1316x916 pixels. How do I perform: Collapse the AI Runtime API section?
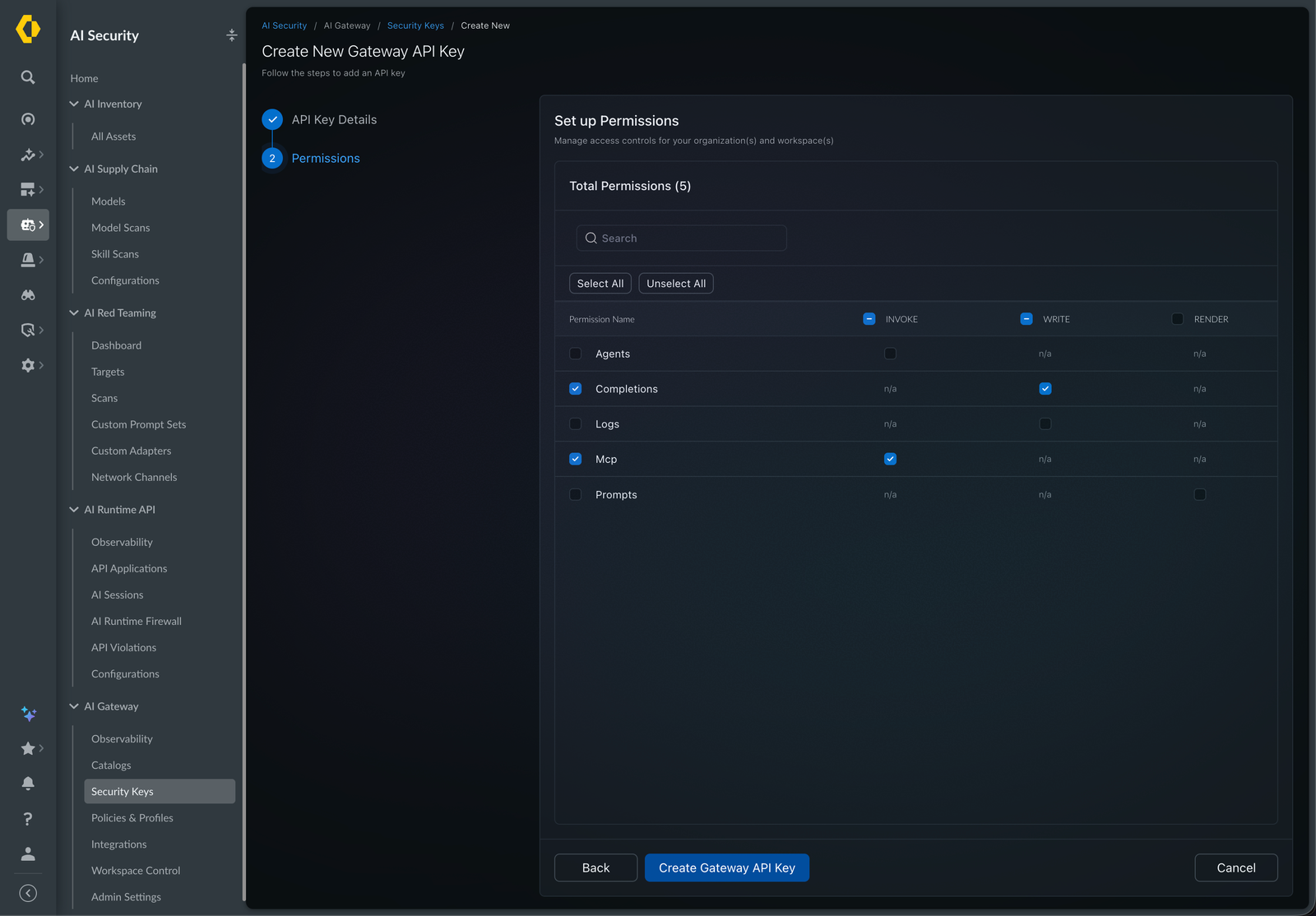(74, 510)
